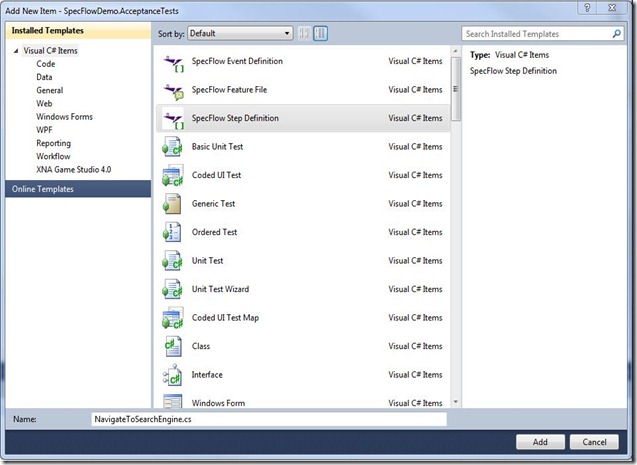
Task: Close the Add New Item dialog
Action: pos(613,8)
